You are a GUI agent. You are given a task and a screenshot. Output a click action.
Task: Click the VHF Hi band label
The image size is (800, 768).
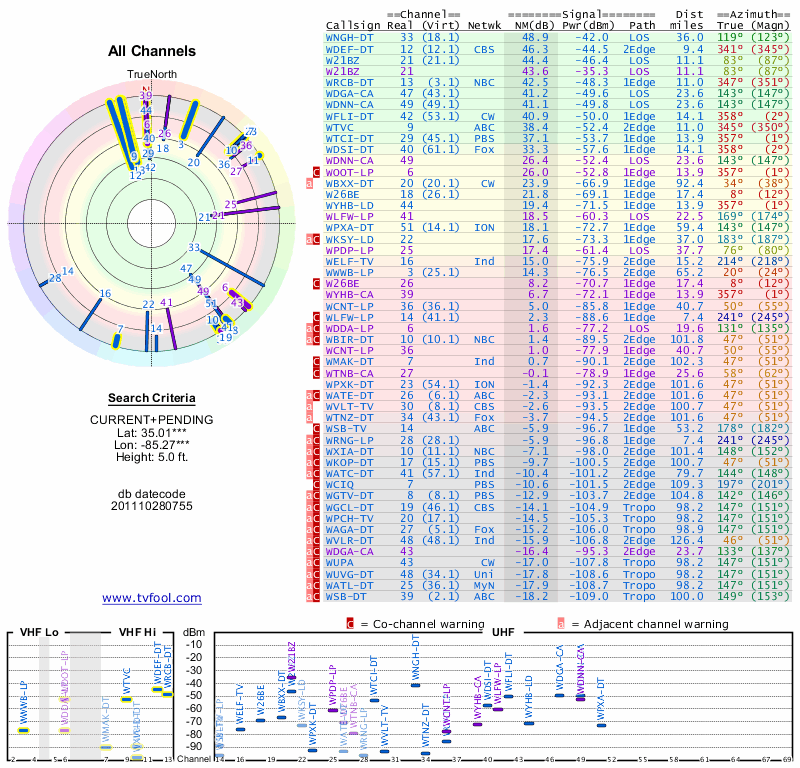click(x=138, y=632)
